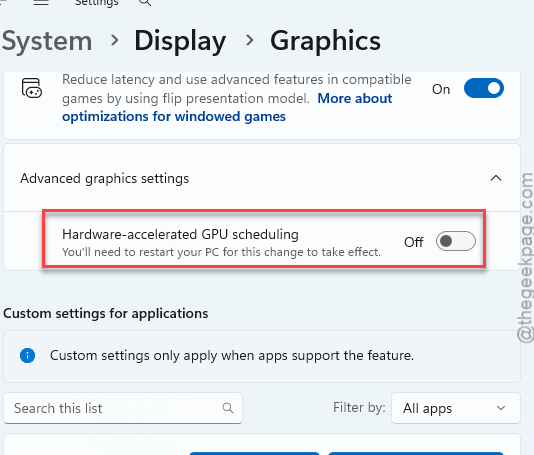Click the windowed games controller icon
Image resolution: width=534 pixels, height=455 pixels.
pos(32,88)
